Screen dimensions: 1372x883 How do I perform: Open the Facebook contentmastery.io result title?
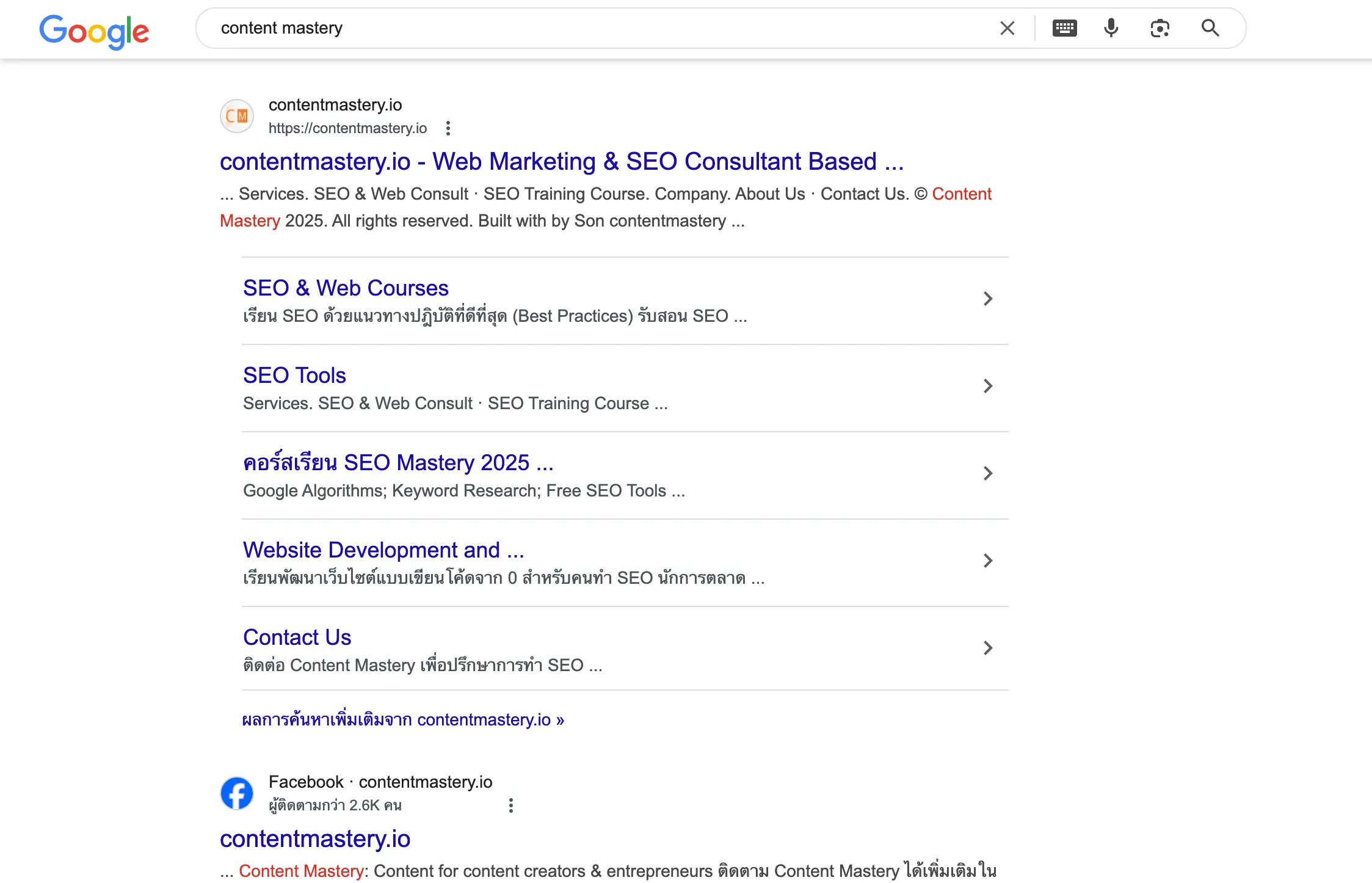[x=315, y=839]
